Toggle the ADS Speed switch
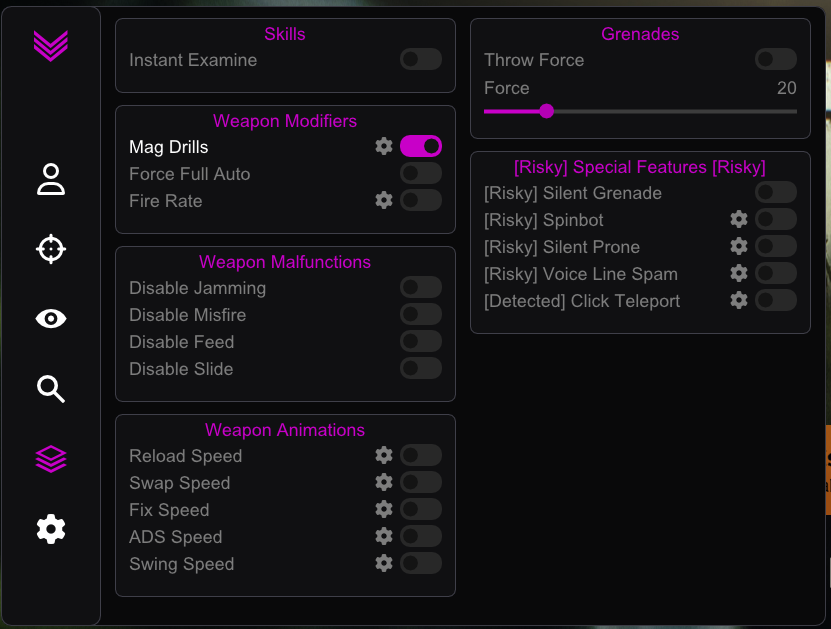The width and height of the screenshot is (831, 629). click(x=421, y=536)
